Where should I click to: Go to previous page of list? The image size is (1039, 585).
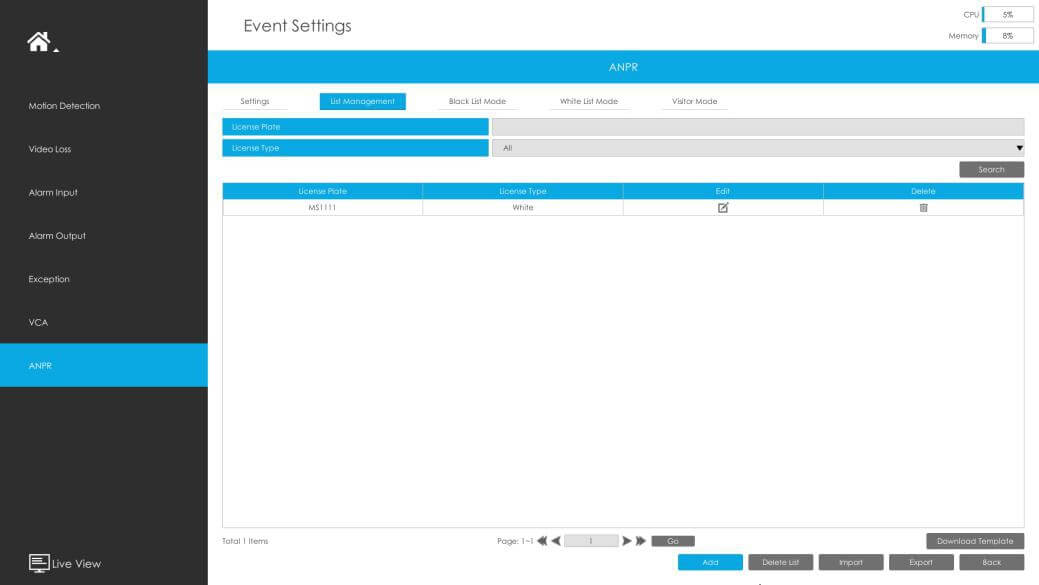pos(556,541)
